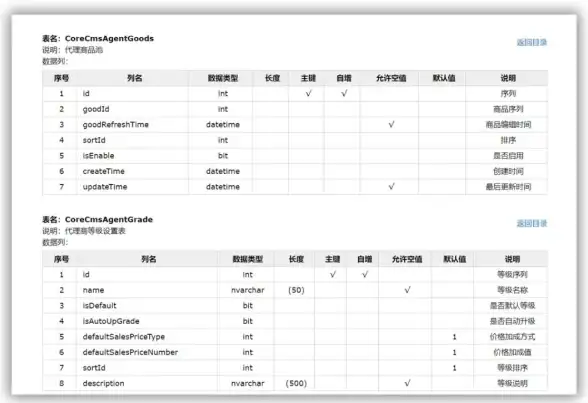Click nvarchar type in the name row

(248, 290)
